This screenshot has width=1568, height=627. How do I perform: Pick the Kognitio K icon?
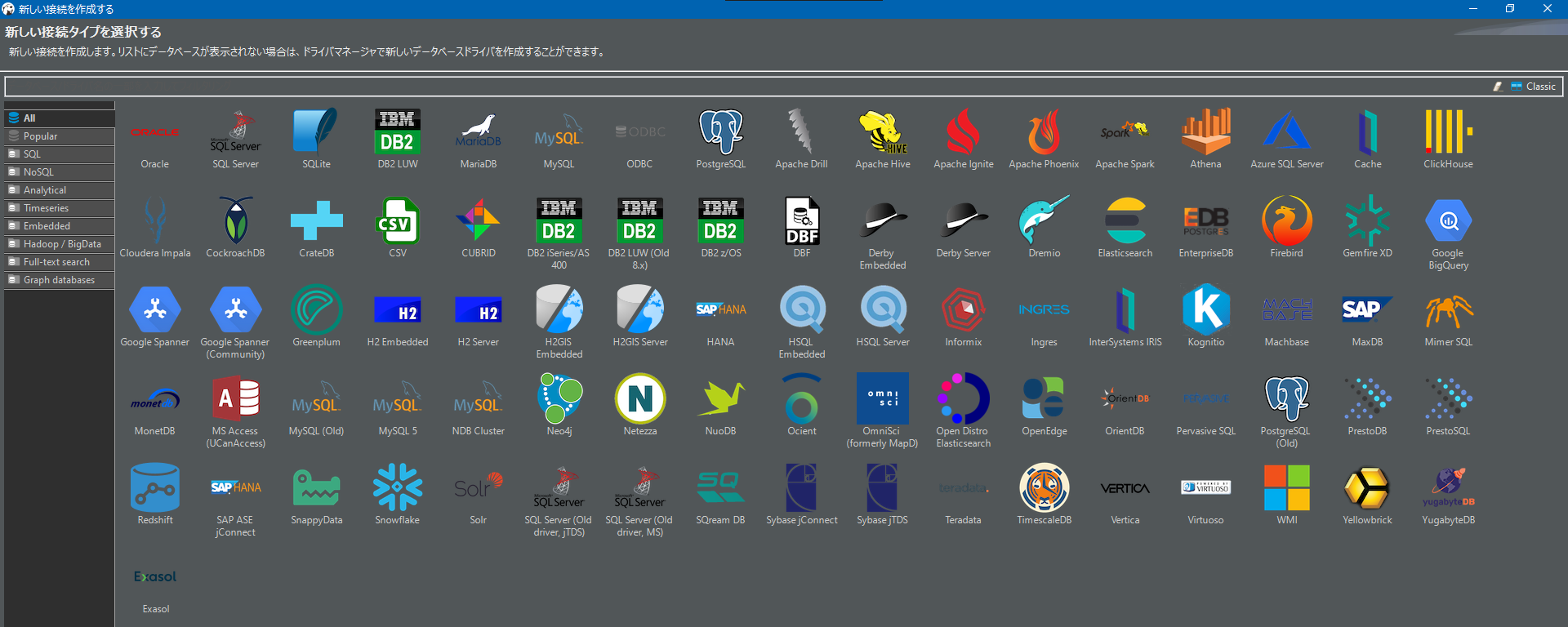[x=1205, y=310]
